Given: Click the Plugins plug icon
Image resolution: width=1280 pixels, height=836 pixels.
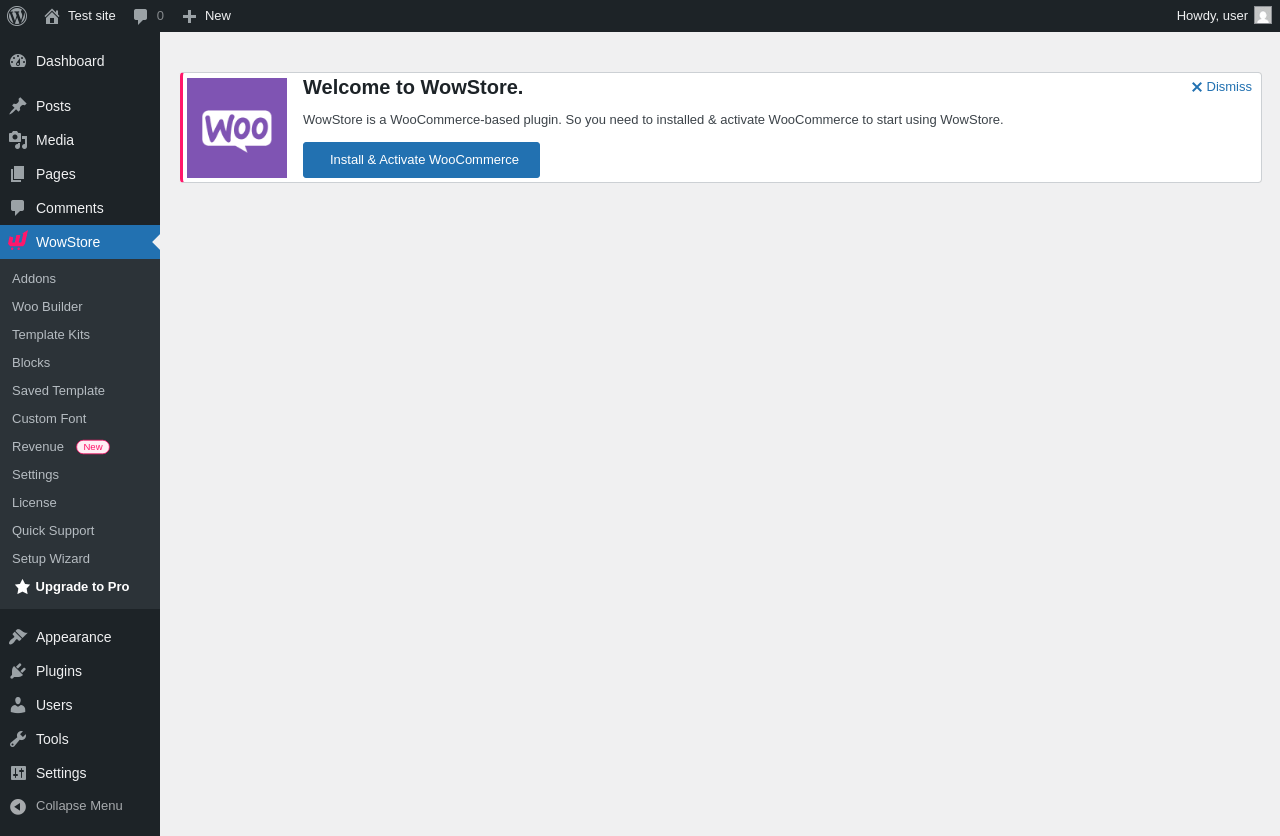Looking at the screenshot, I should [x=18, y=671].
